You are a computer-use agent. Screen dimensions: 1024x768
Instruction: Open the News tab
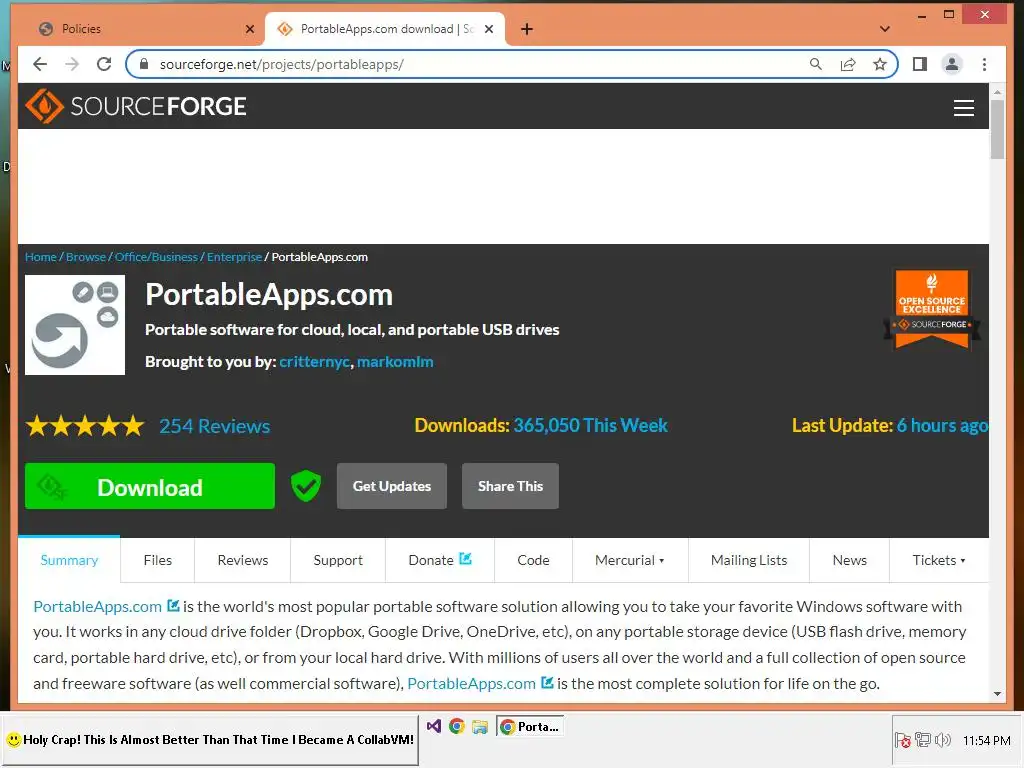(x=849, y=560)
